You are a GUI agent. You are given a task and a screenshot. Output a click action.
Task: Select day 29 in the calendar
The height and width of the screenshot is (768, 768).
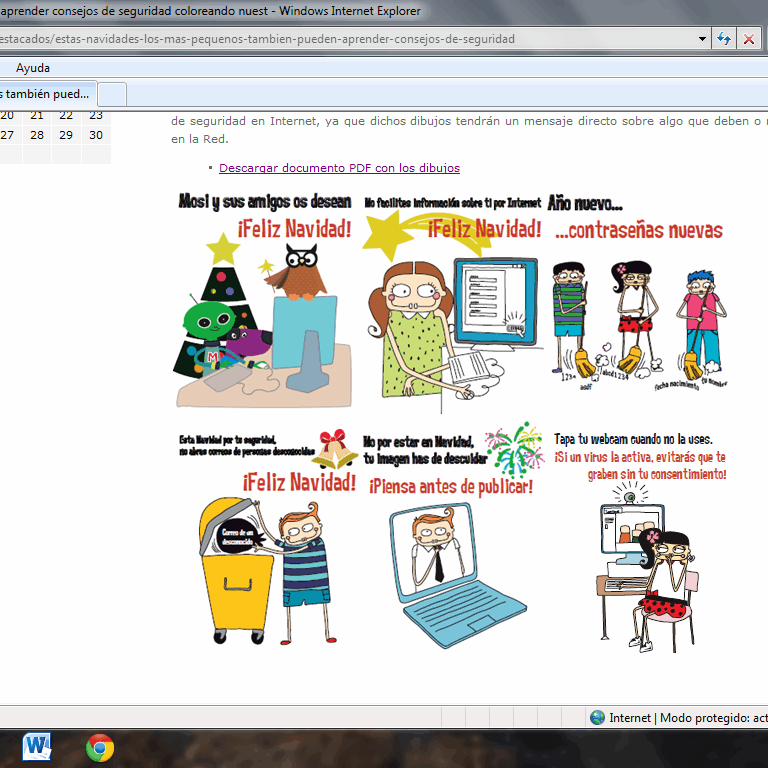[66, 135]
